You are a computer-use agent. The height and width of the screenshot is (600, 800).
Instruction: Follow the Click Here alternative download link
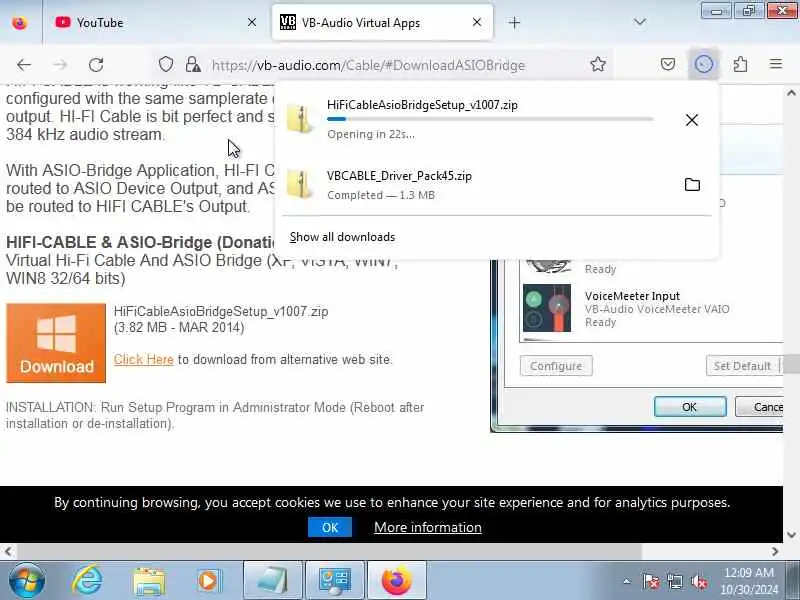pos(144,359)
